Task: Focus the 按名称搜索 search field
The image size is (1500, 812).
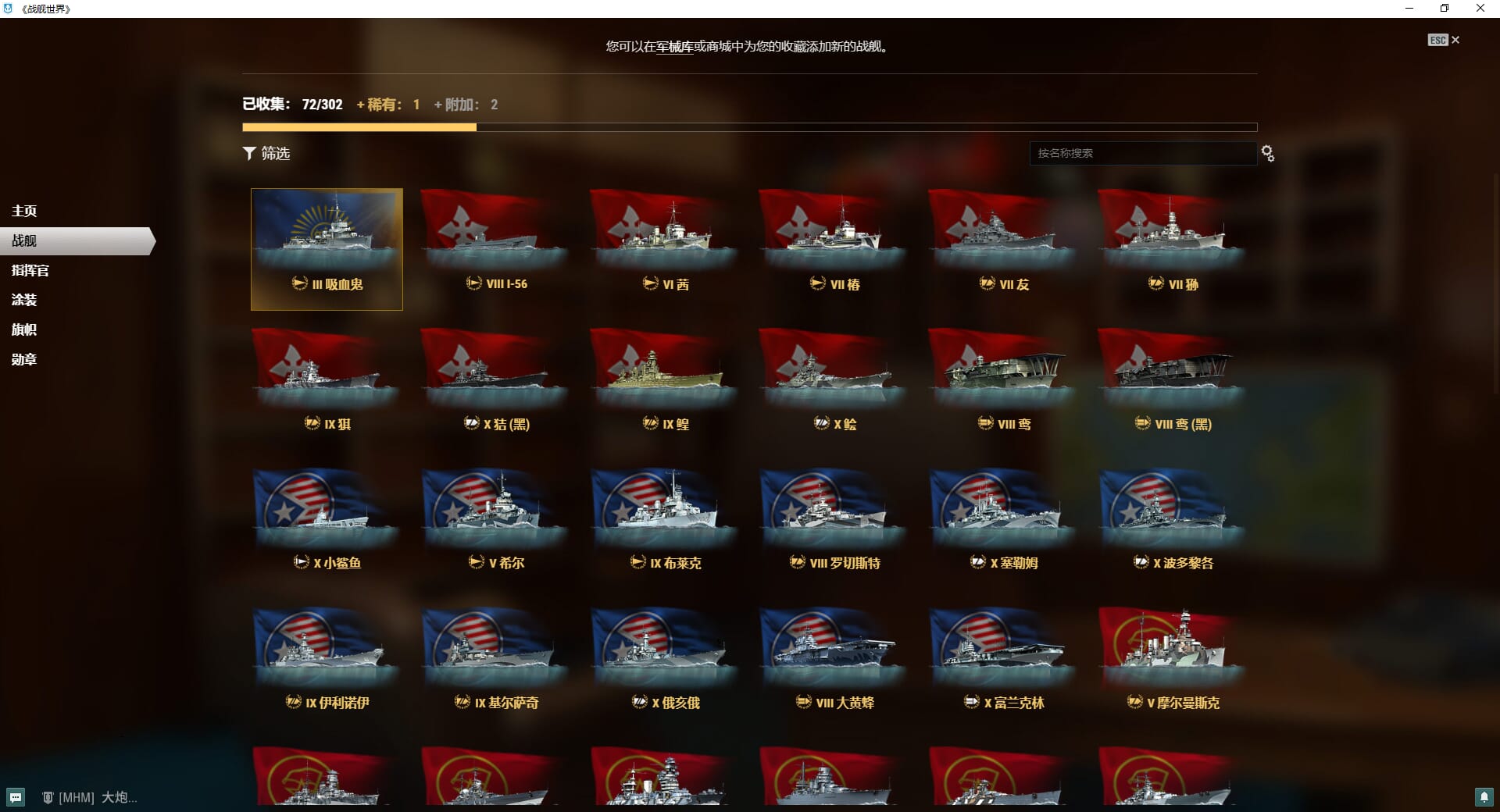Action: pos(1143,153)
